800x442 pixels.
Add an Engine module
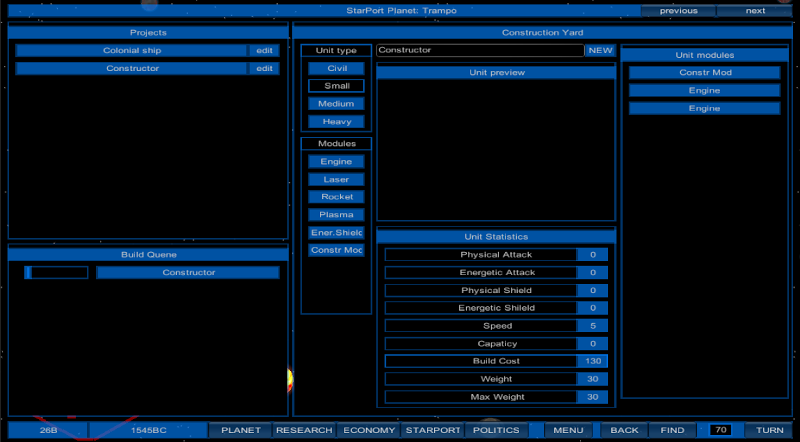[336, 162]
